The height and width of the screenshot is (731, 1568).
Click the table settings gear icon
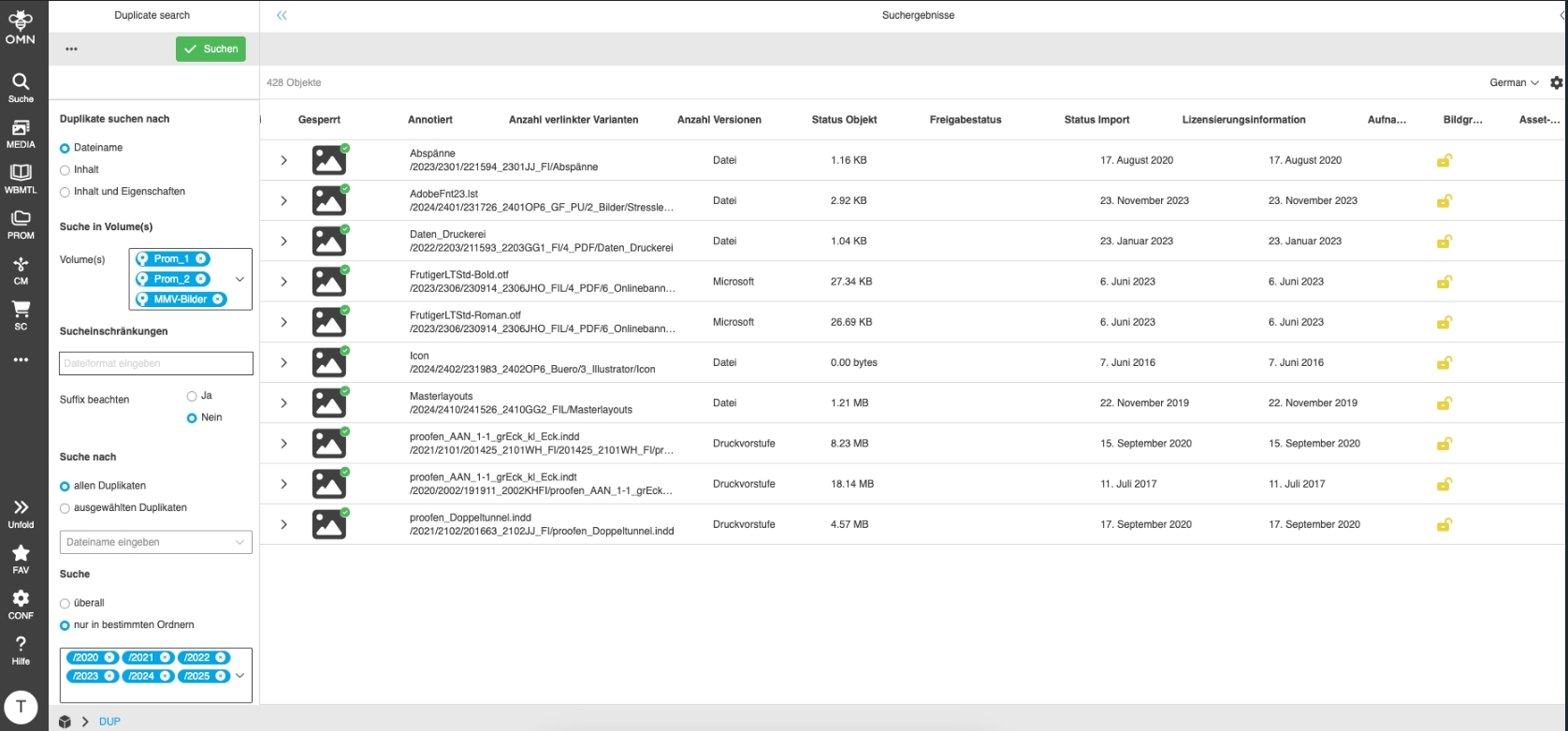click(1556, 82)
